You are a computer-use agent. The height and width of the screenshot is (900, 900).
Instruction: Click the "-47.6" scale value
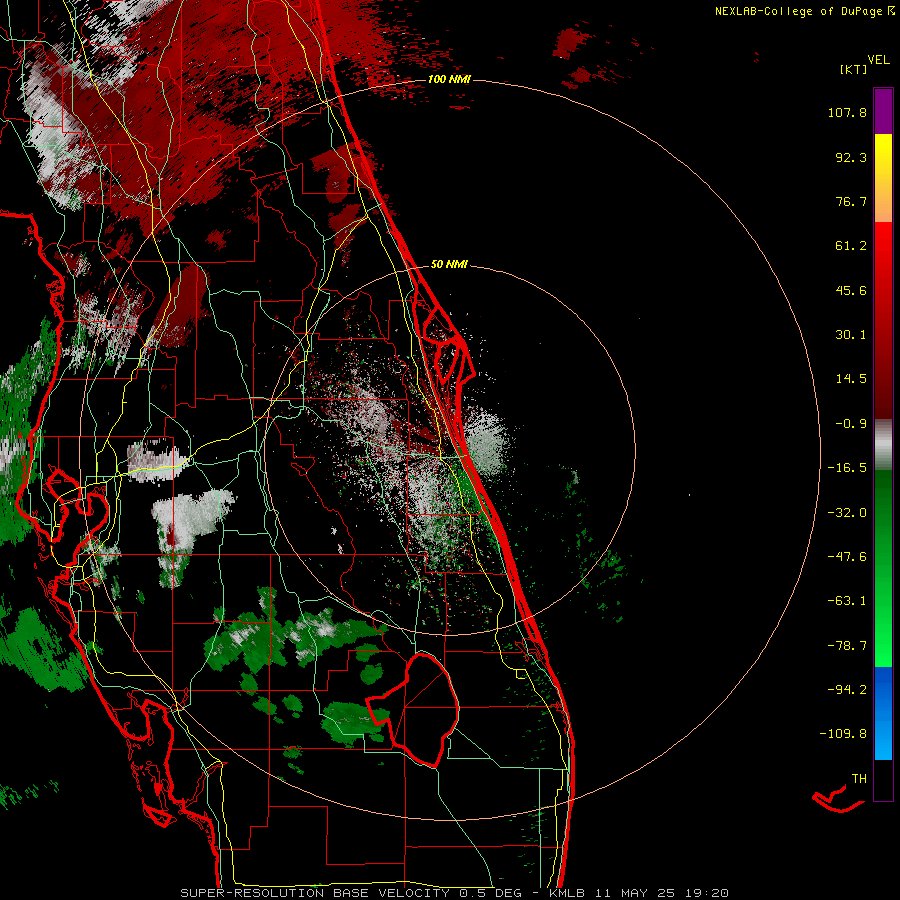[847, 557]
